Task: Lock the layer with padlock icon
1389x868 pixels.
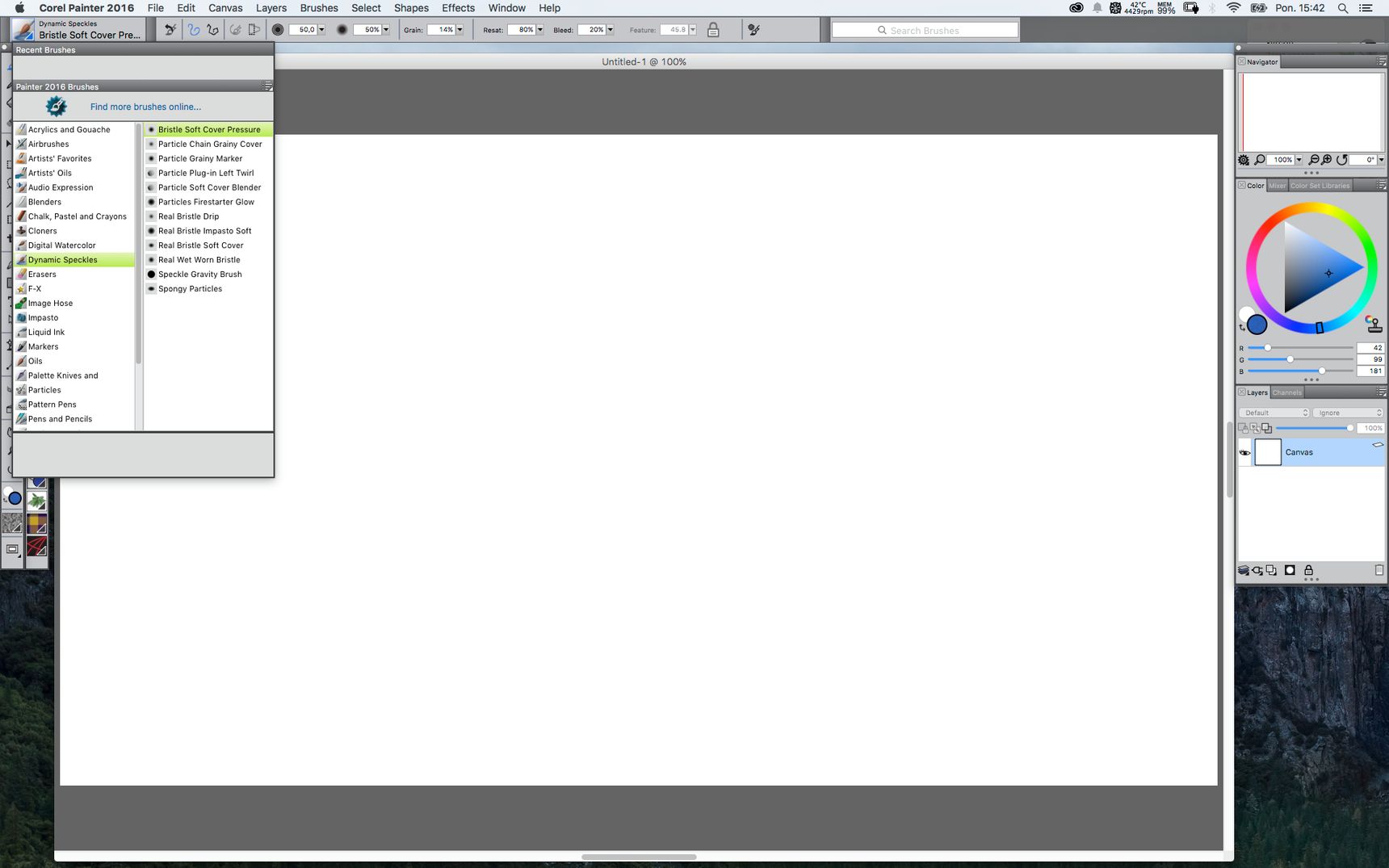Action: coord(1309,570)
